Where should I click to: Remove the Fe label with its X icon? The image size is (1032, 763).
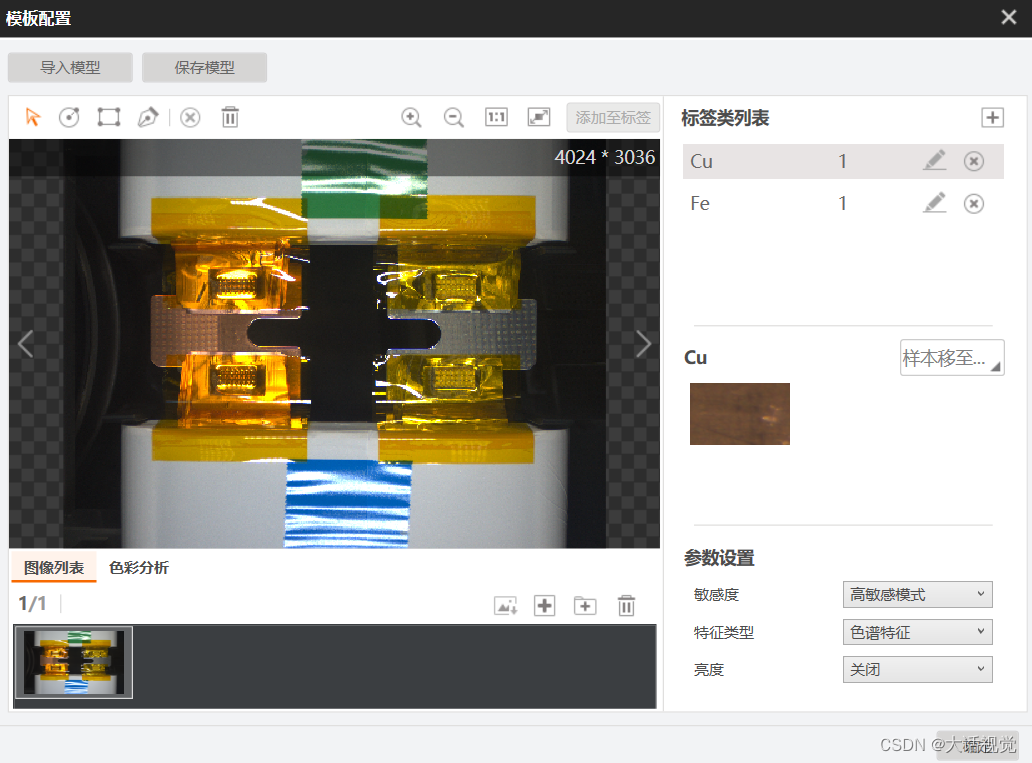coord(973,203)
